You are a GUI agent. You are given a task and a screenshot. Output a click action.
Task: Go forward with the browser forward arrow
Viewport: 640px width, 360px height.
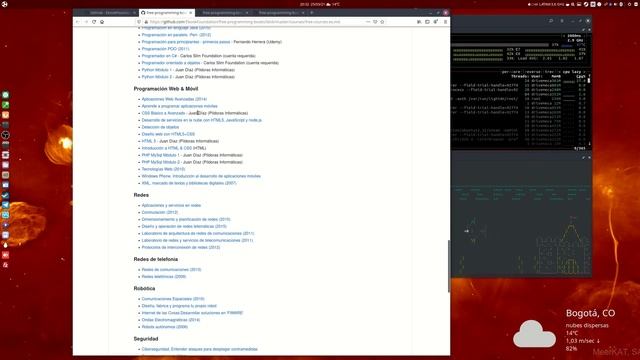pyautogui.click(x=86, y=22)
